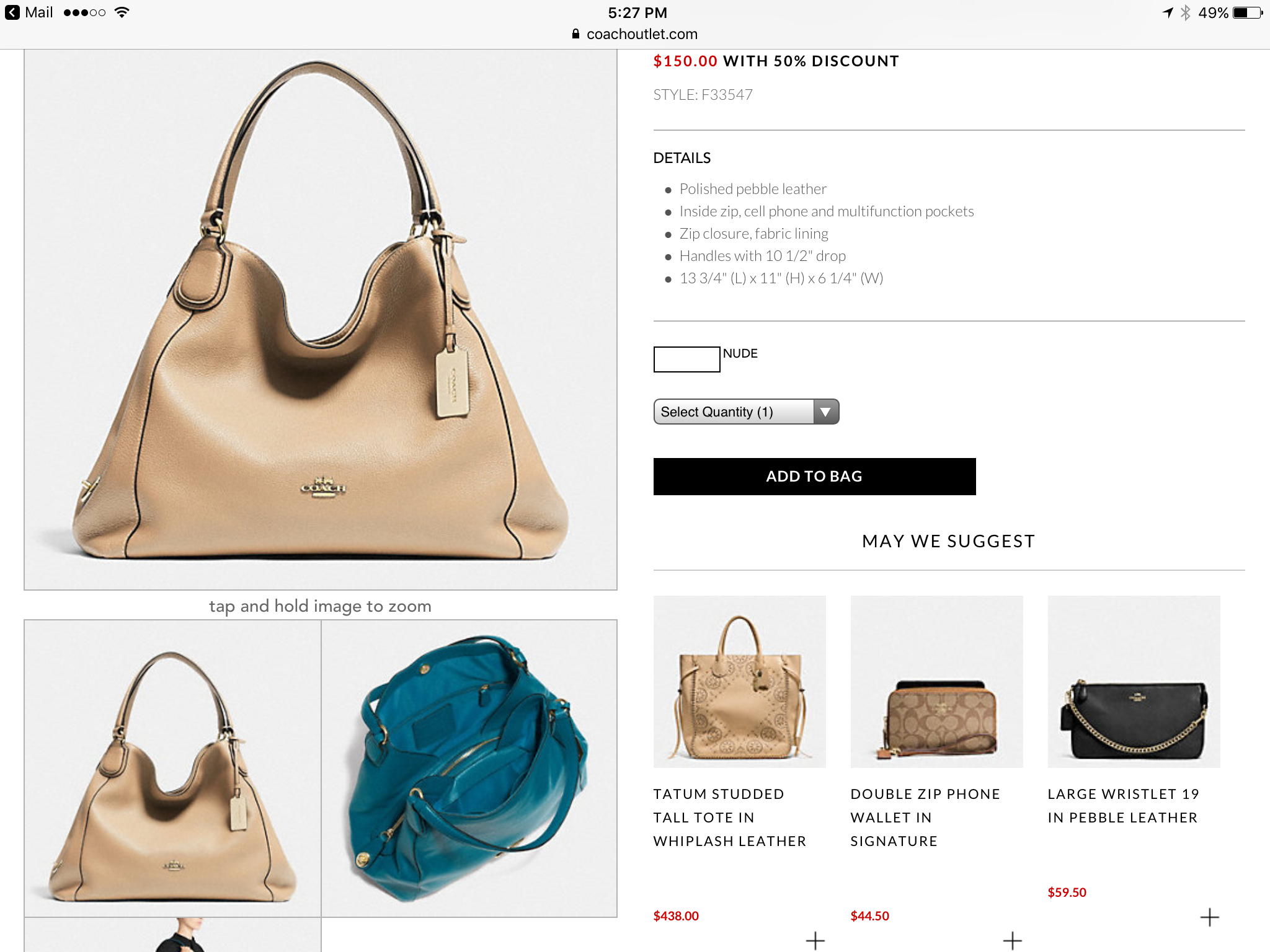
Task: Click the quantity dropdown arrow
Action: (x=825, y=412)
